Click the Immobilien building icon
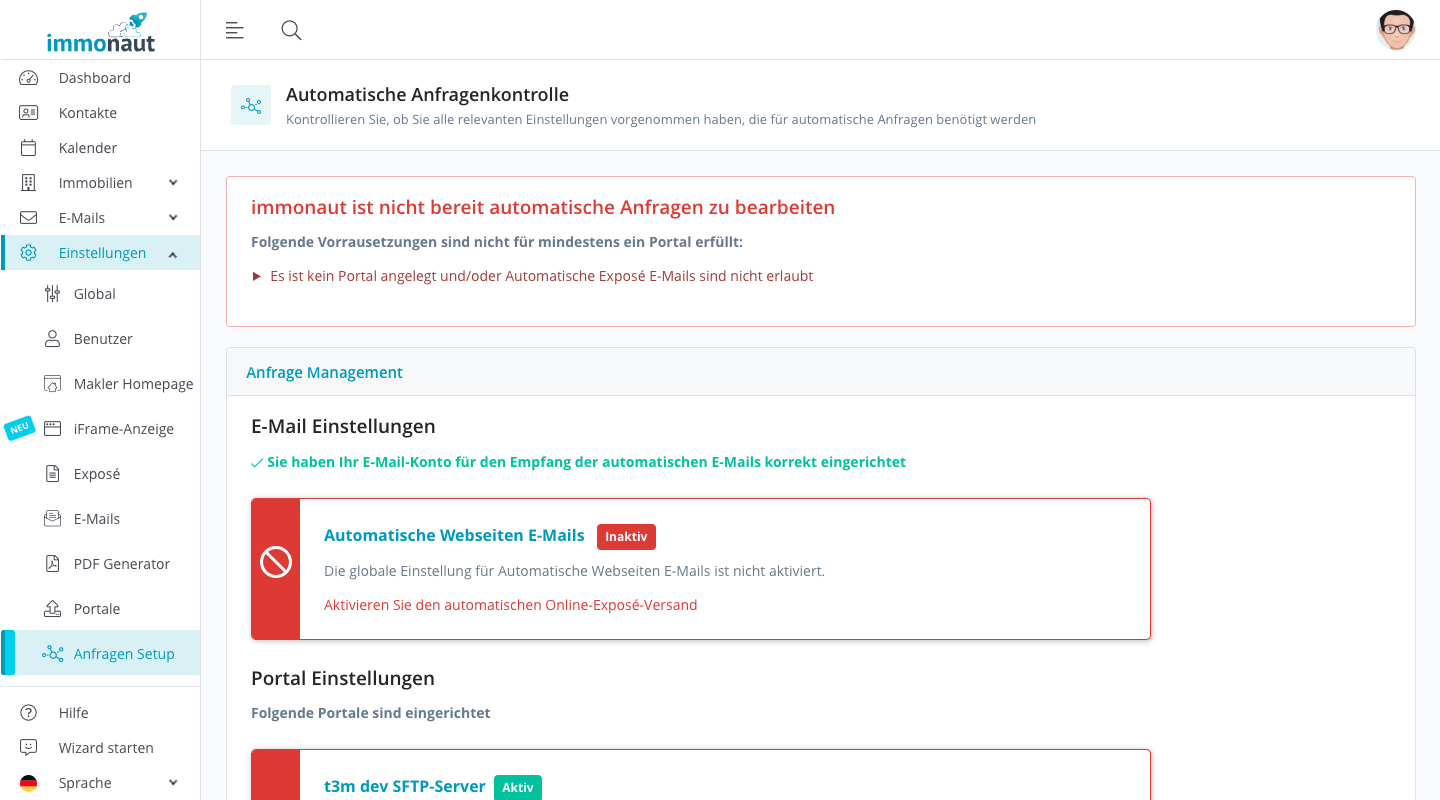Image resolution: width=1440 pixels, height=800 pixels. tap(28, 183)
